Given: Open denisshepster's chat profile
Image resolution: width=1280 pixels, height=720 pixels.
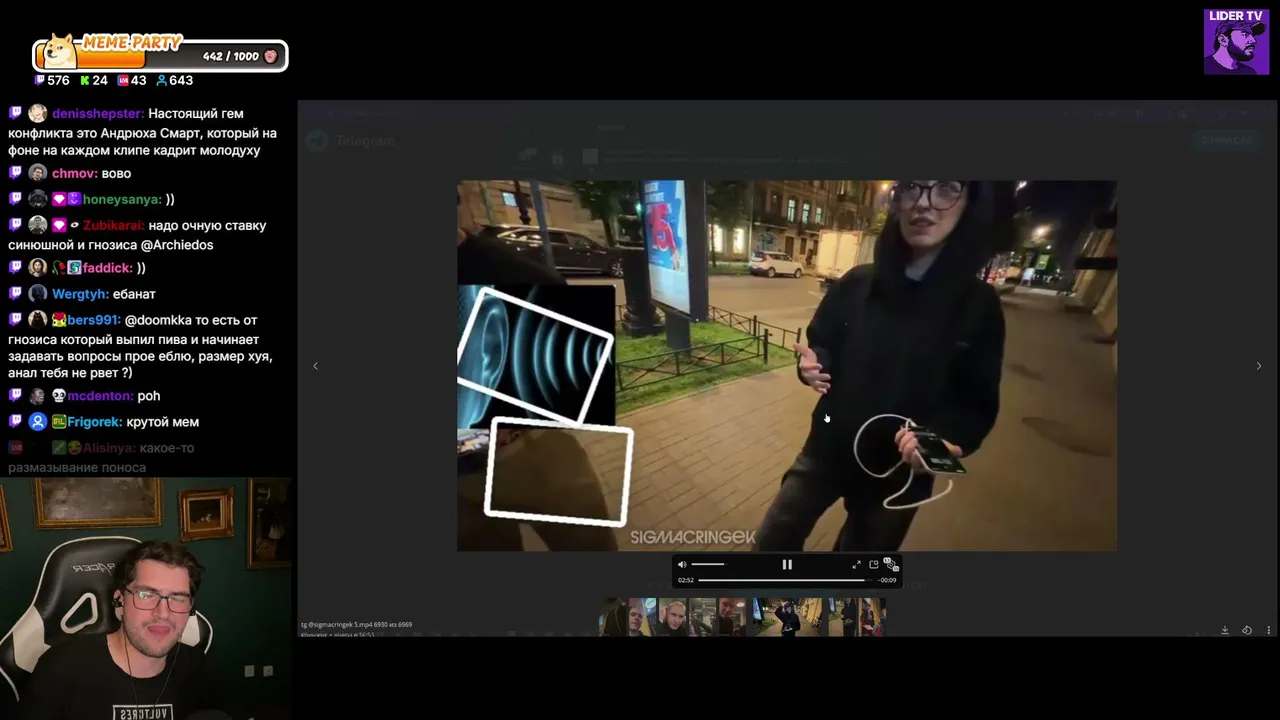Looking at the screenshot, I should (x=97, y=113).
